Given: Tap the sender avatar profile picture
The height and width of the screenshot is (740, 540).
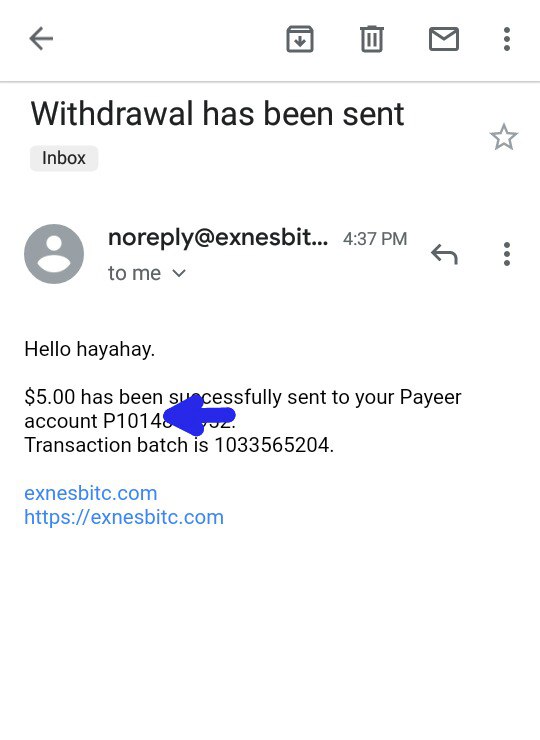Looking at the screenshot, I should (x=54, y=254).
